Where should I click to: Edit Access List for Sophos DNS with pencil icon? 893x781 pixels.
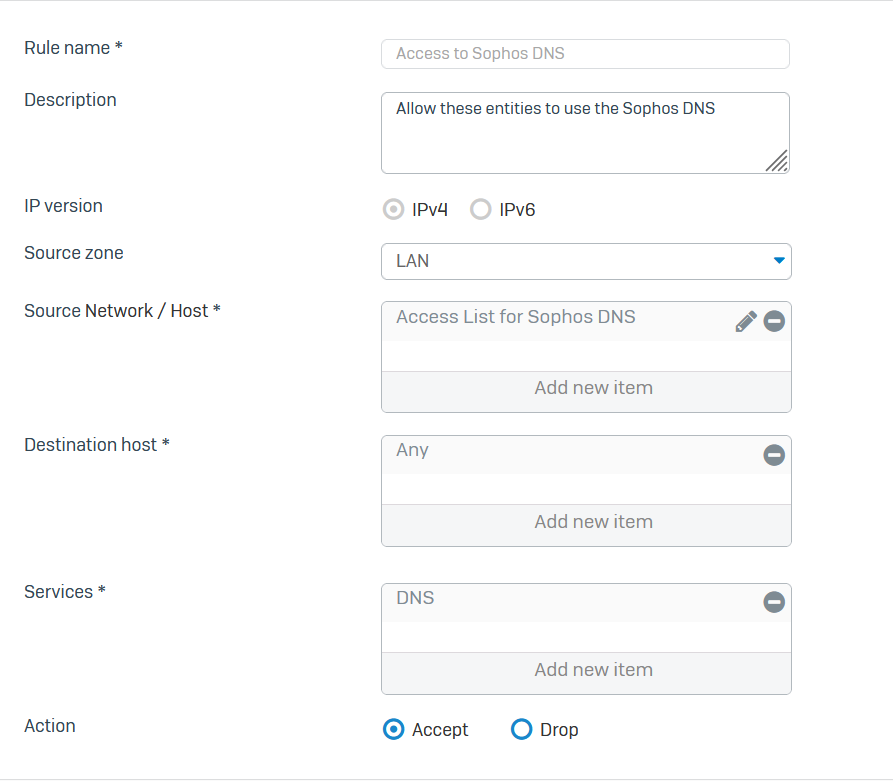pyautogui.click(x=745, y=321)
